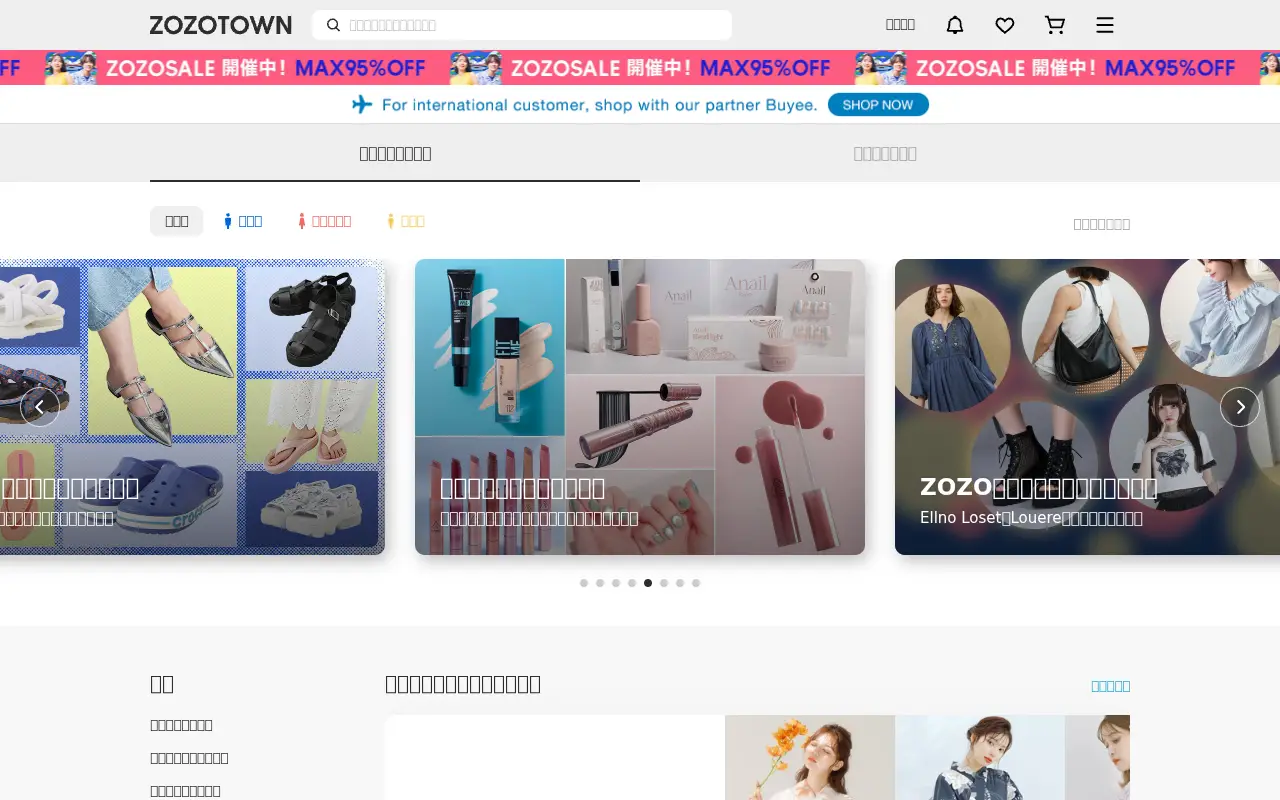
Task: Open the shopping cart icon
Action: point(1055,25)
